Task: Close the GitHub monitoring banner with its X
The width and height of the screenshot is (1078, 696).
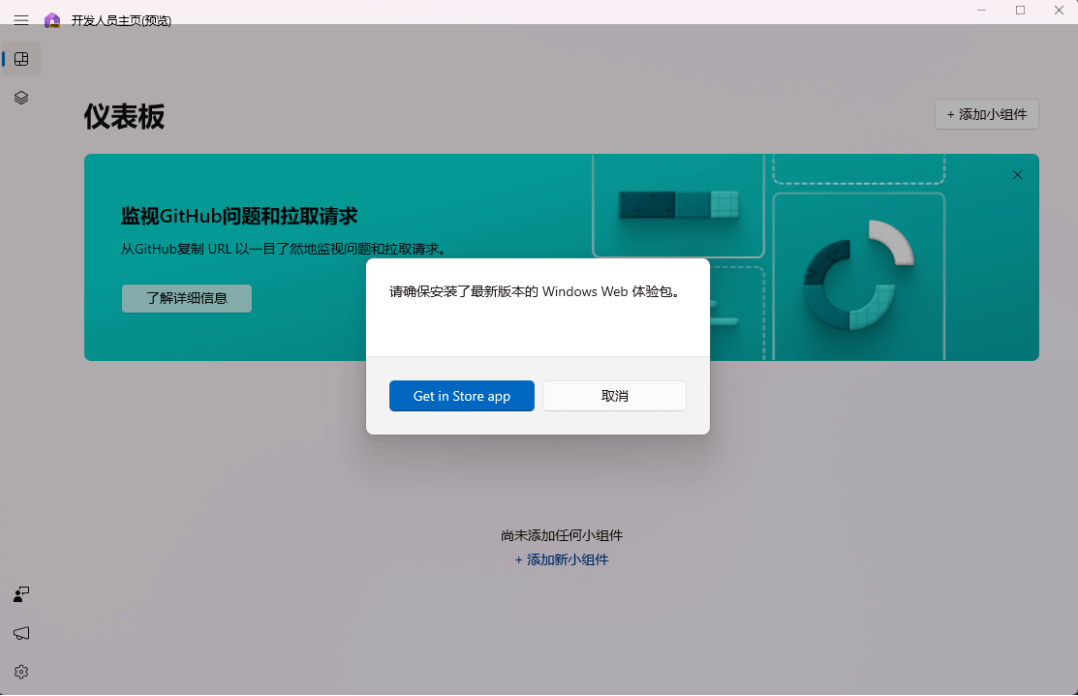Action: (1017, 174)
